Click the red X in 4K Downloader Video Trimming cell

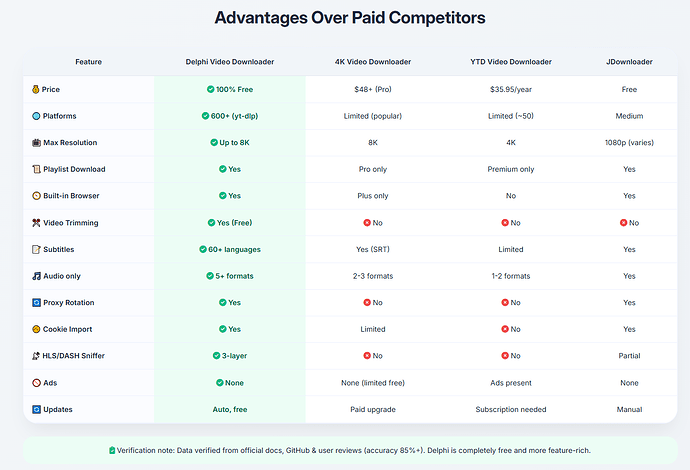click(367, 223)
